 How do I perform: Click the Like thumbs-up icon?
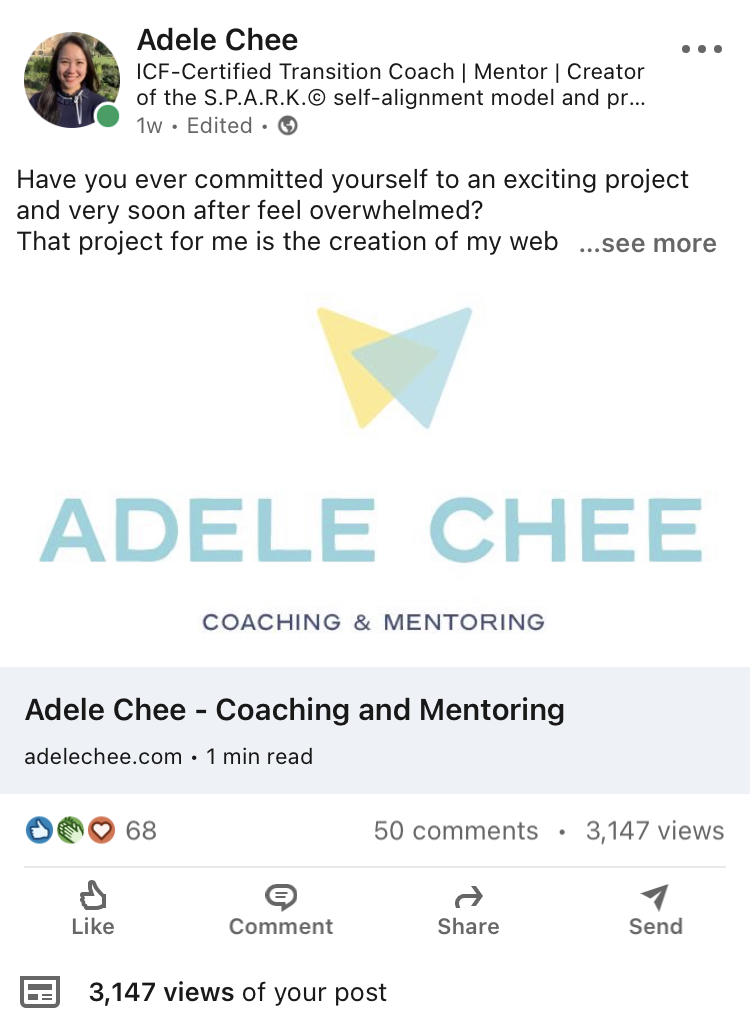pos(93,896)
